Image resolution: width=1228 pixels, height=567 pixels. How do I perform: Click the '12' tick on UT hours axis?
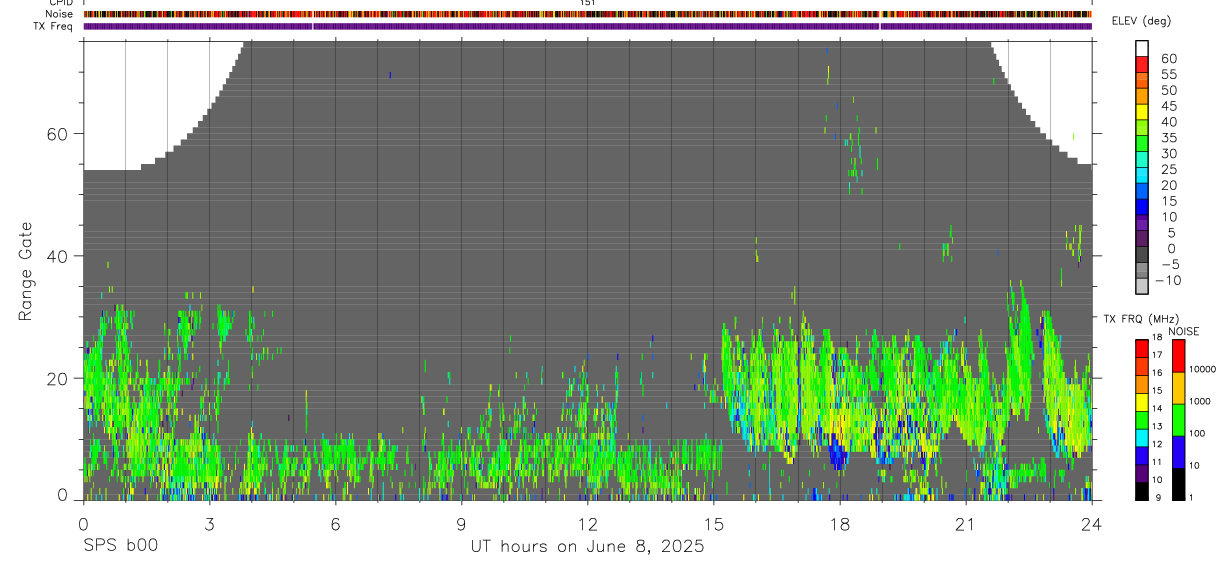588,524
